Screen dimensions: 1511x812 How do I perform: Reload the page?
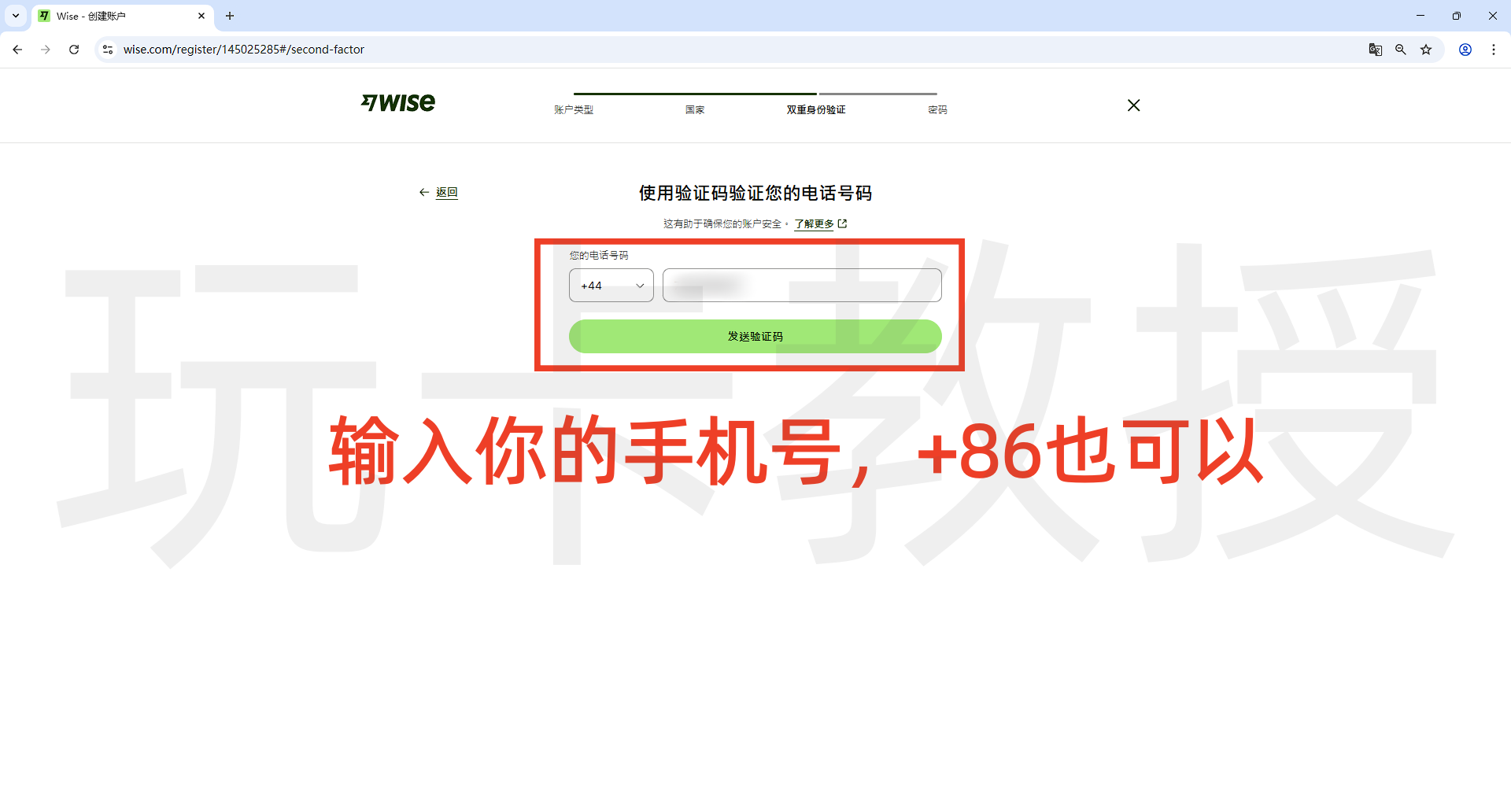coord(74,50)
